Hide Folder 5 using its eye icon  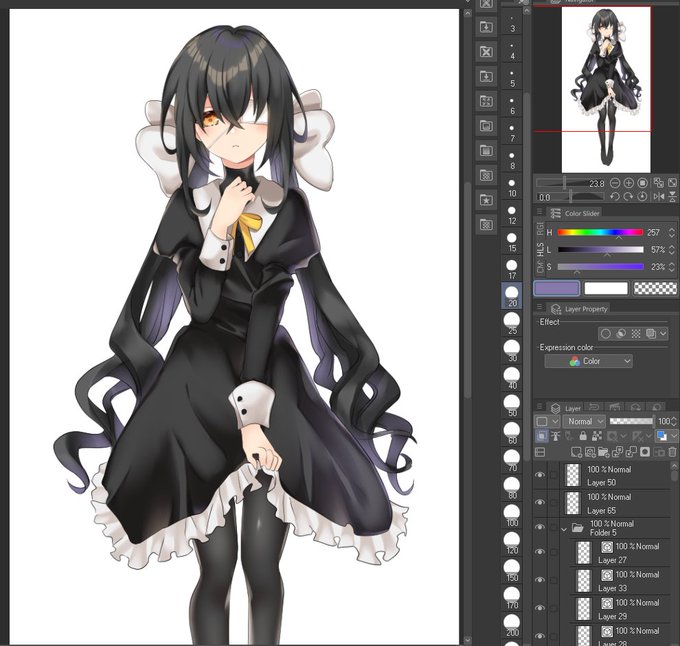tap(540, 527)
